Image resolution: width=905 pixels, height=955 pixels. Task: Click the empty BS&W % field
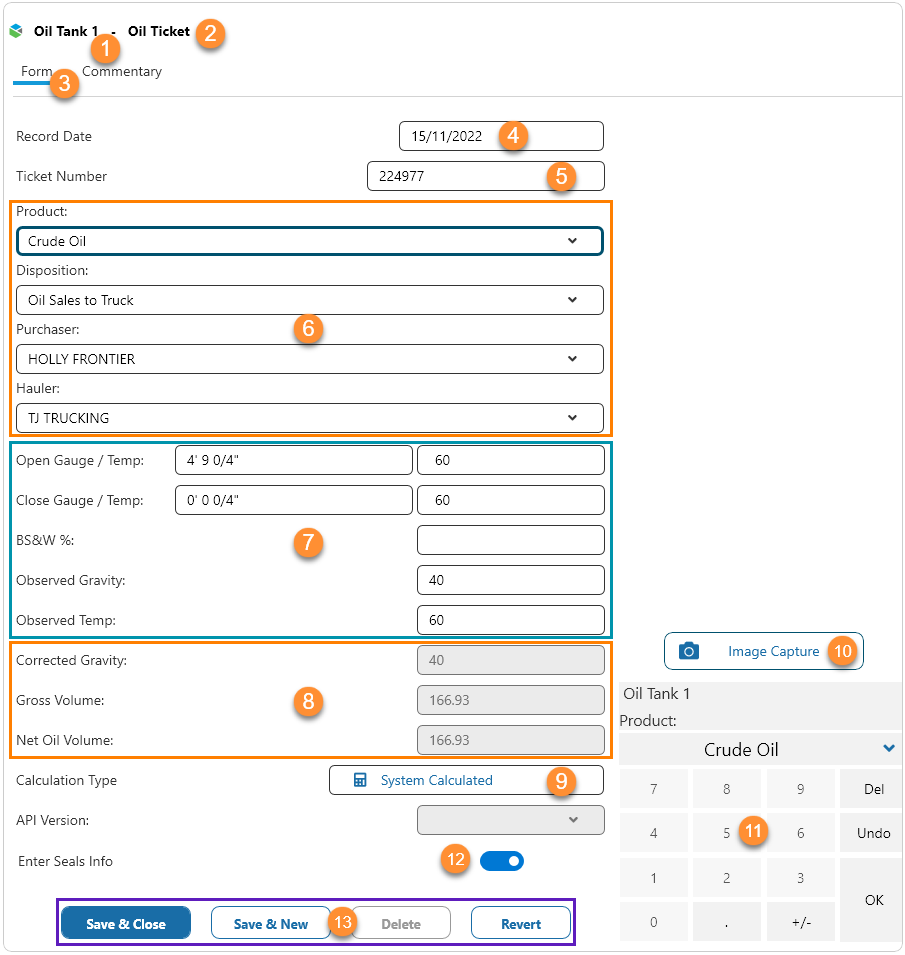click(x=510, y=540)
